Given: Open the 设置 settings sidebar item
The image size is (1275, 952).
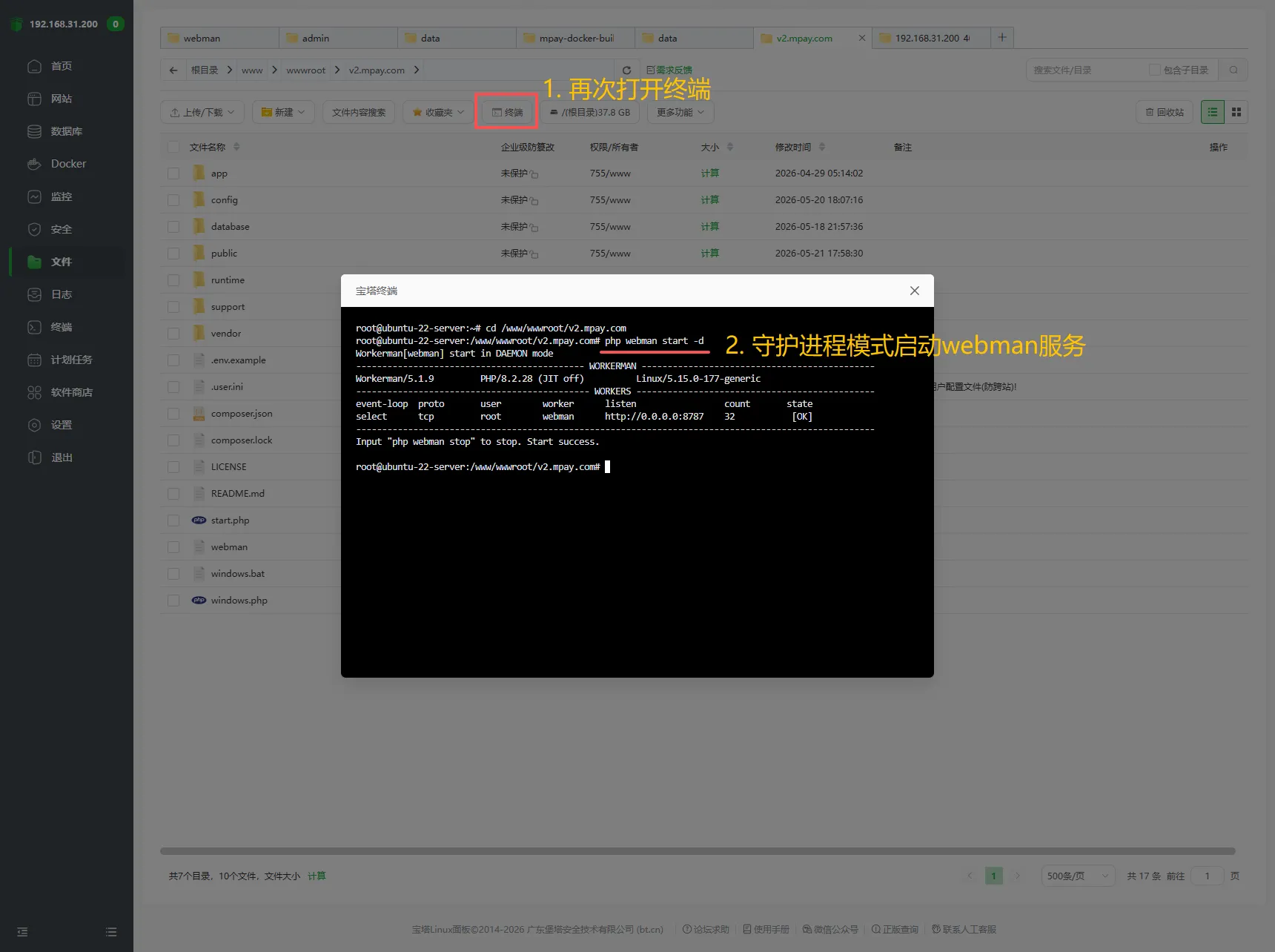Looking at the screenshot, I should pos(61,425).
